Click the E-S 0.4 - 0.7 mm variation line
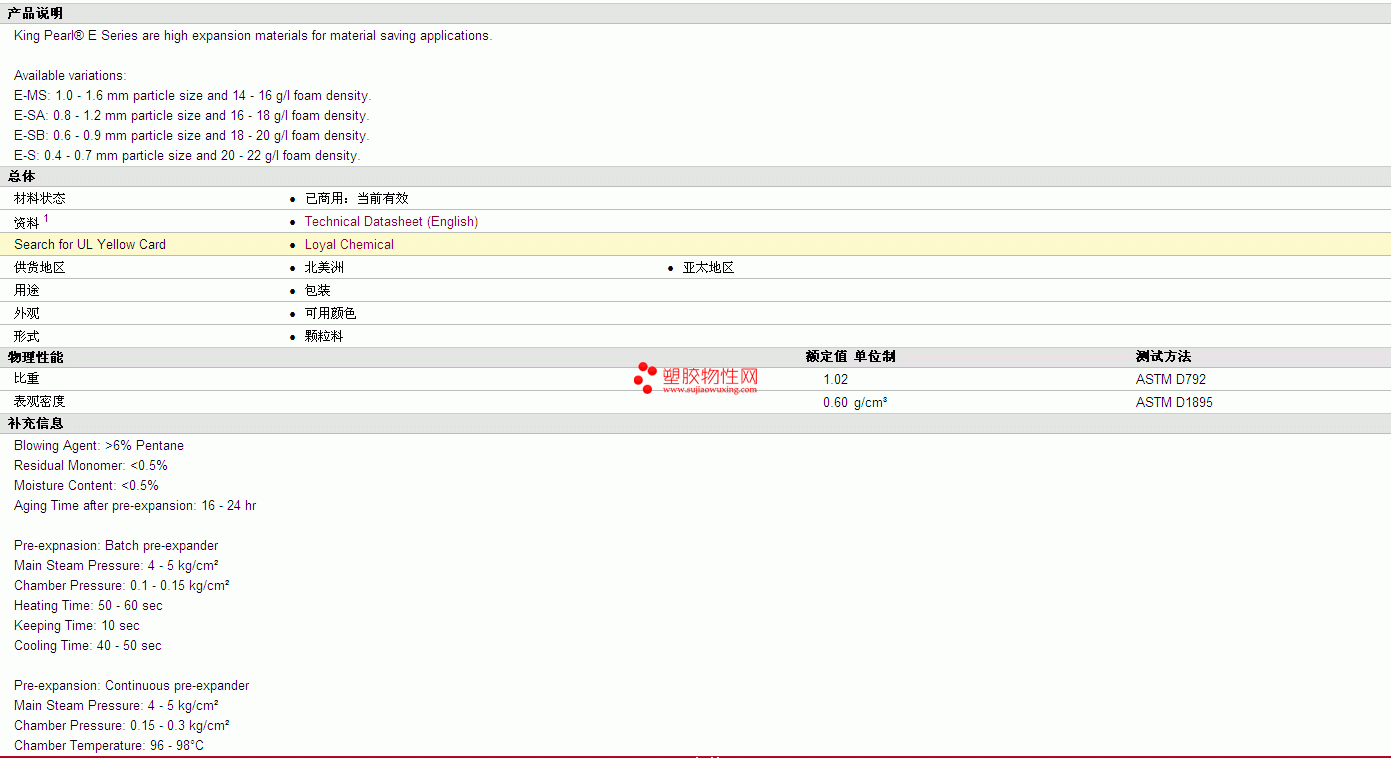This screenshot has height=758, width=1391. click(x=187, y=155)
